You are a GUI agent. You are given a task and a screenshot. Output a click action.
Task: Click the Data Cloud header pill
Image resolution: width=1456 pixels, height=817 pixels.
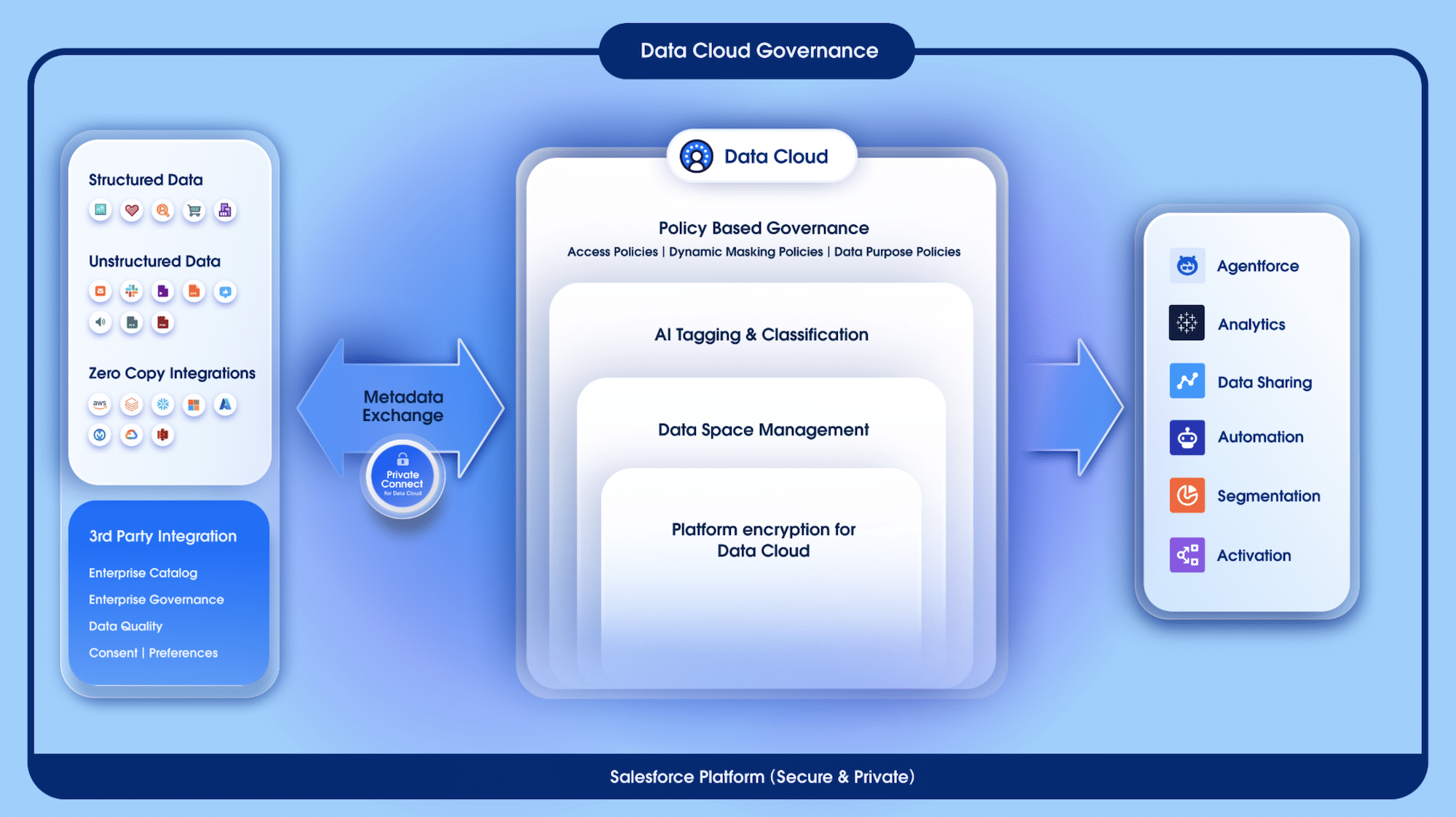coord(761,157)
